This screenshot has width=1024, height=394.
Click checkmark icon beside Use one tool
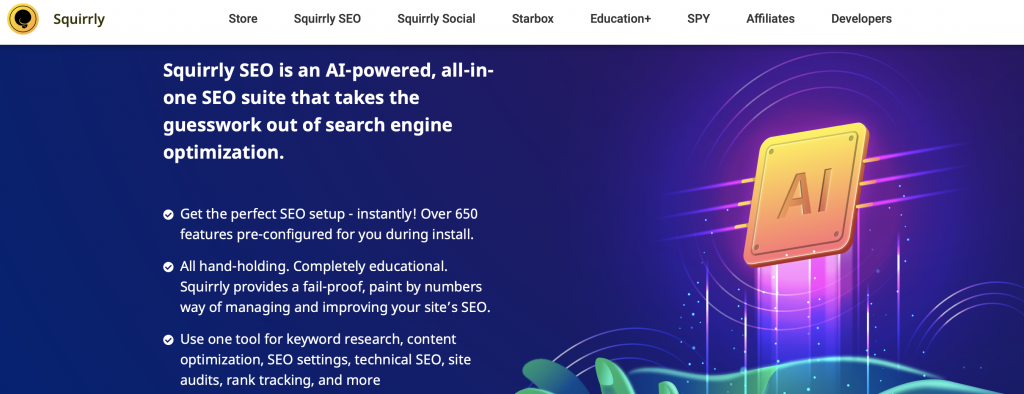point(168,340)
